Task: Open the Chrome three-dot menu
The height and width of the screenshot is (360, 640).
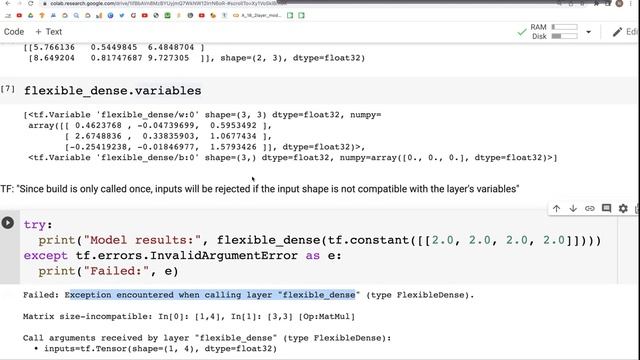Action: click(x=631, y=3)
